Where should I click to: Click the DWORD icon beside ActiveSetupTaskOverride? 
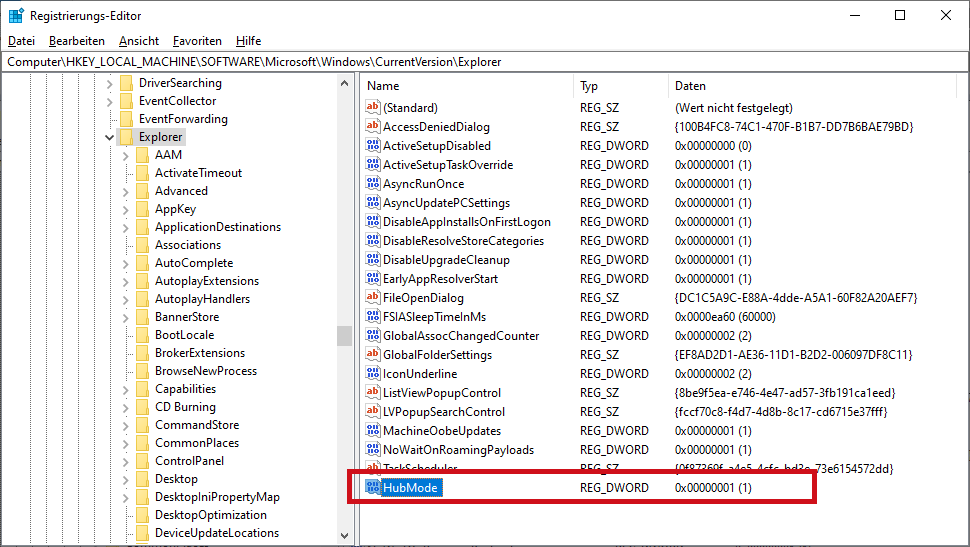tap(372, 165)
